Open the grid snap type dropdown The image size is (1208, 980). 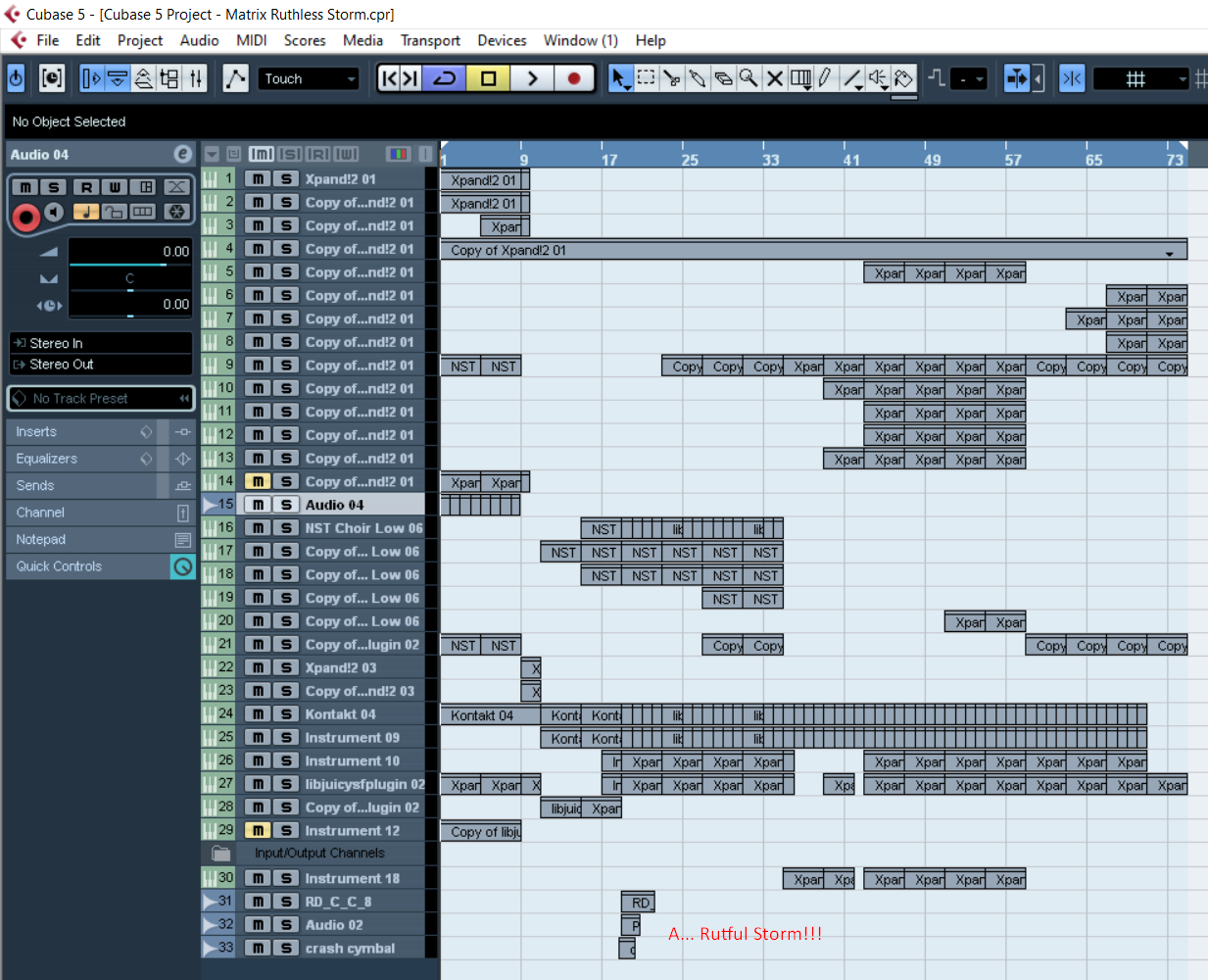[x=1139, y=78]
